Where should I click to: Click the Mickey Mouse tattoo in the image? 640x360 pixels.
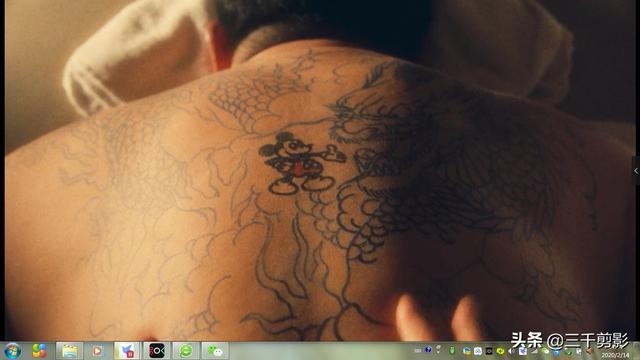click(300, 163)
